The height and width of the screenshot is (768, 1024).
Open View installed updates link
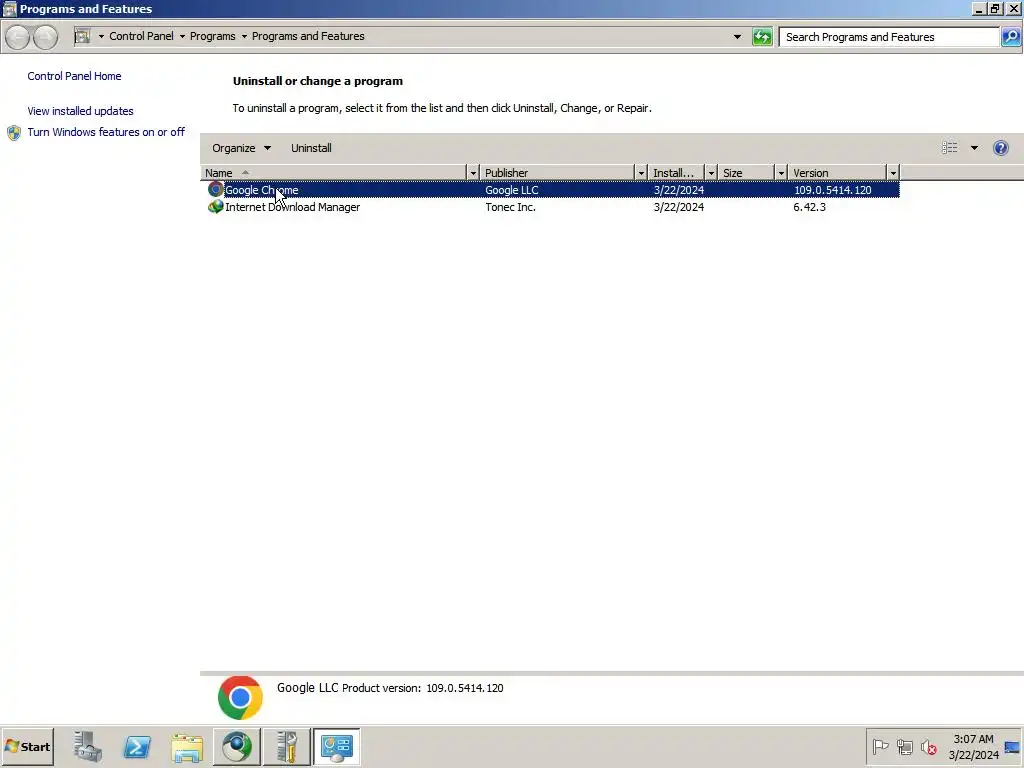coord(80,111)
